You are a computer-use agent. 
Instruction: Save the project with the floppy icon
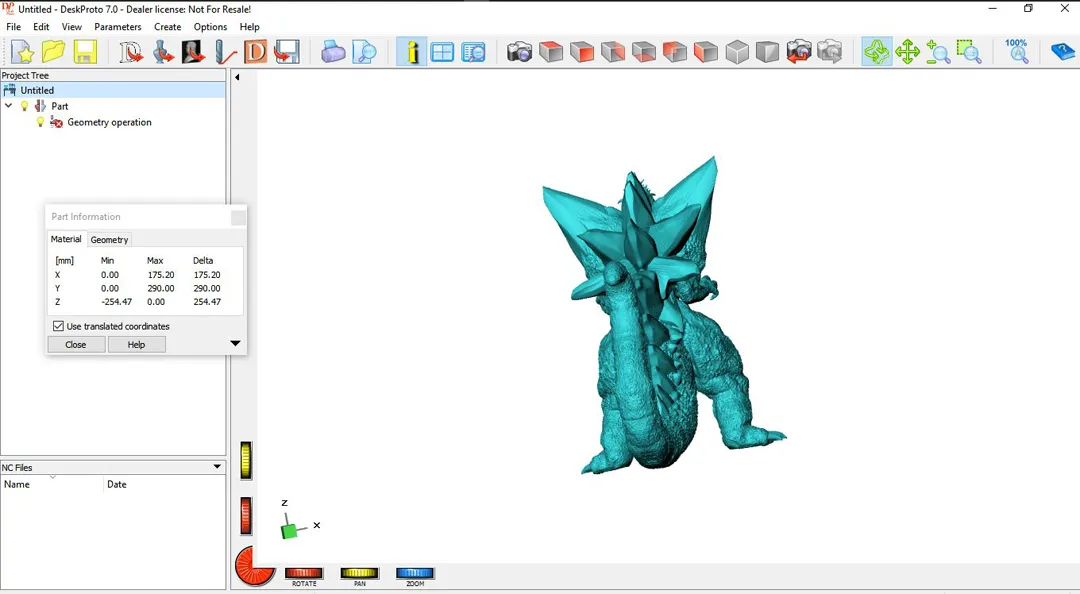coord(85,52)
